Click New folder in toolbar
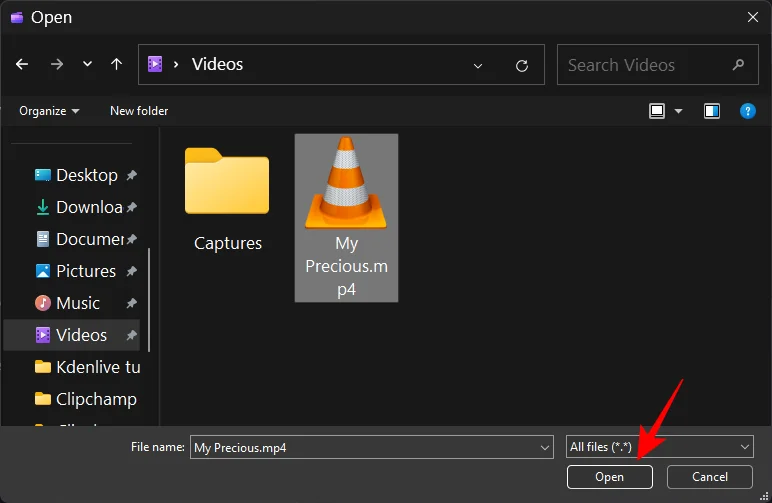The width and height of the screenshot is (772, 503). click(x=139, y=111)
